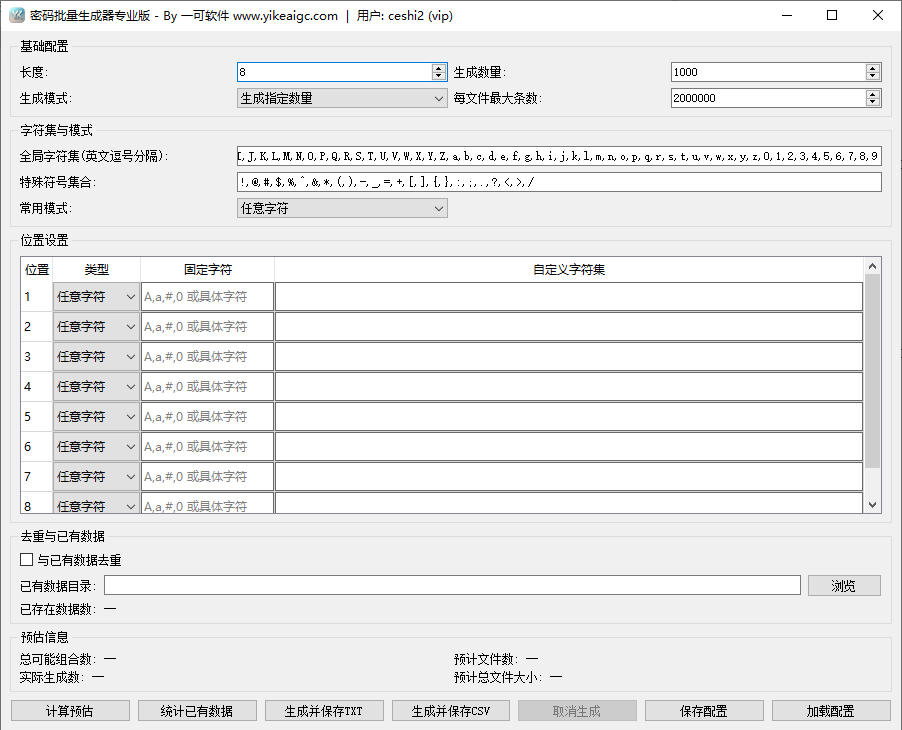The width and height of the screenshot is (902, 730).
Task: Click the 计算预估 button
Action: [x=70, y=710]
